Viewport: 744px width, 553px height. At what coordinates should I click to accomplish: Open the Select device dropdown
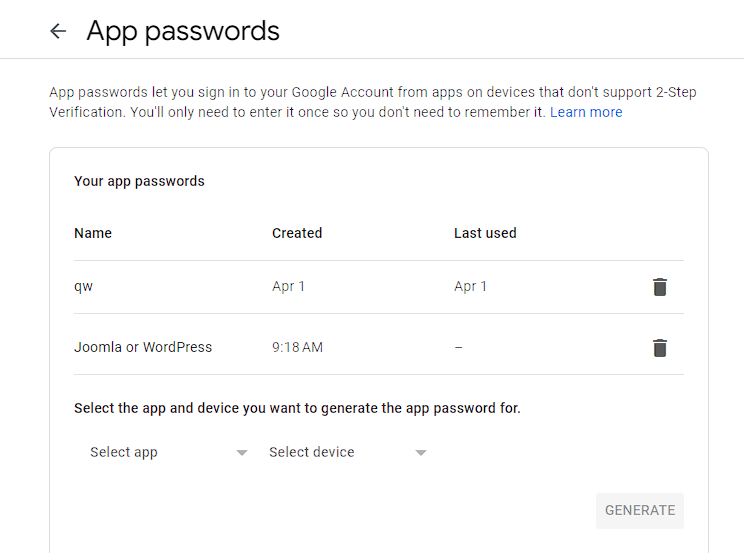[312, 452]
